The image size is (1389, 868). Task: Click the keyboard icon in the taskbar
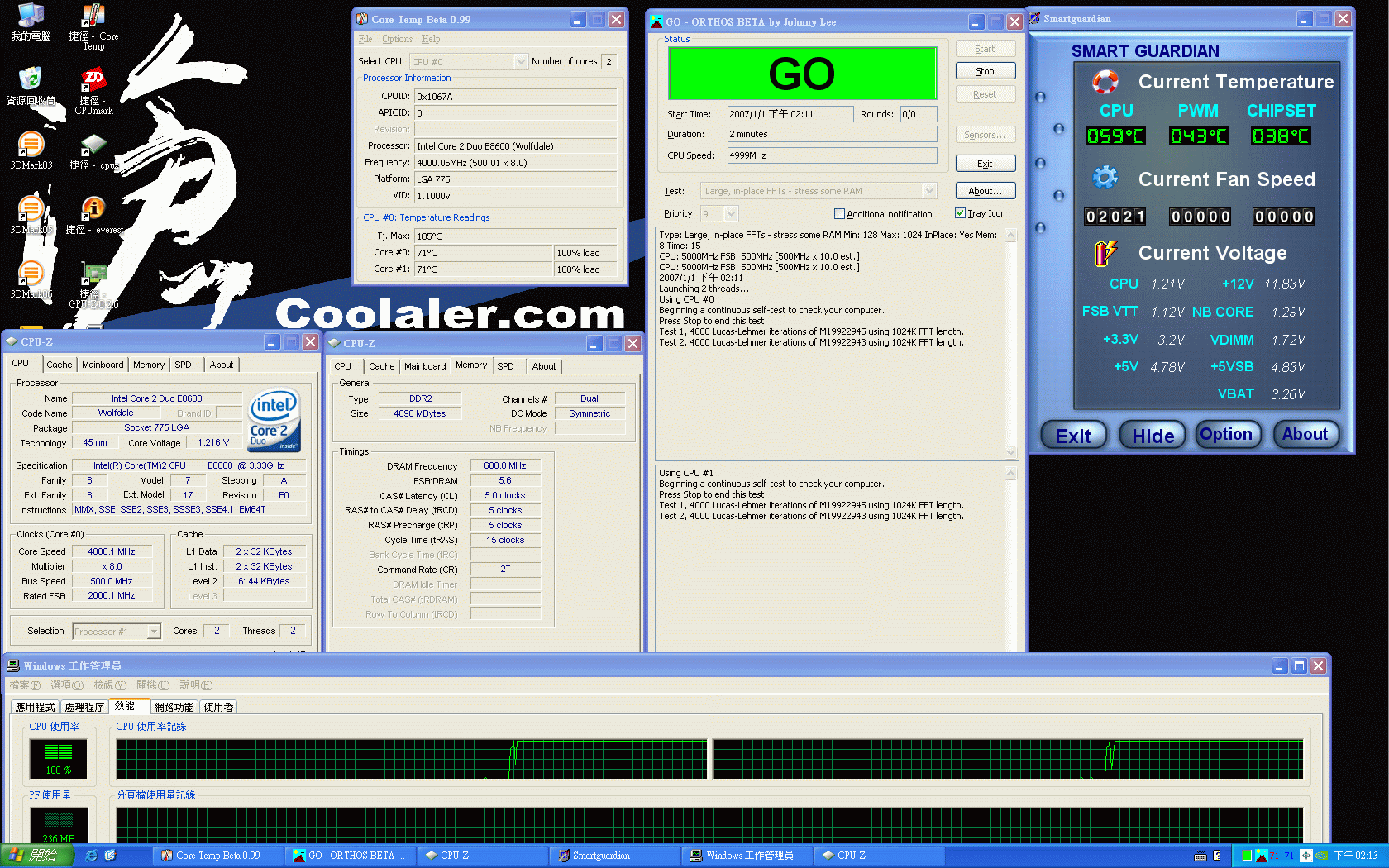1200,856
